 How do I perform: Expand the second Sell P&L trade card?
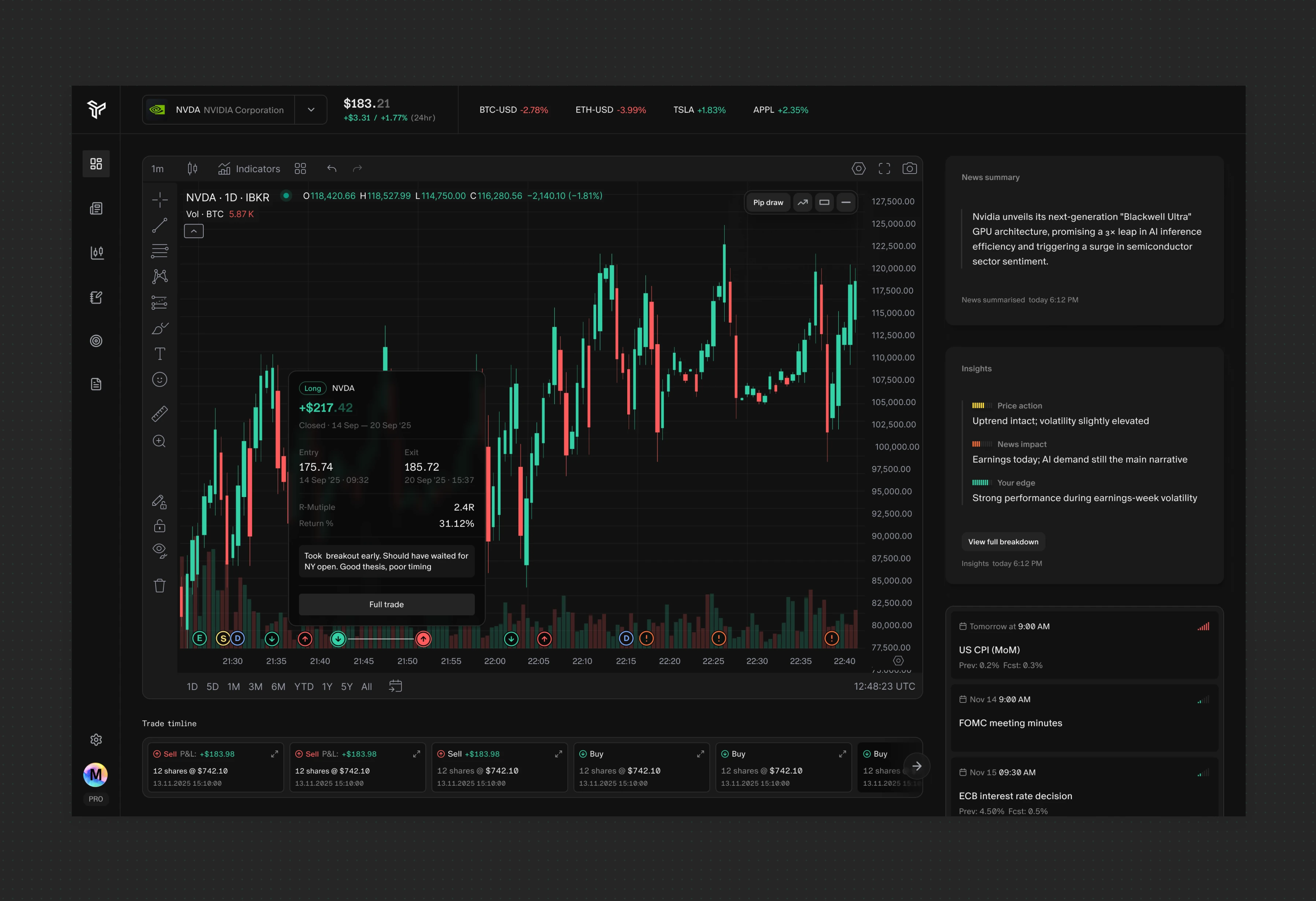coord(416,754)
